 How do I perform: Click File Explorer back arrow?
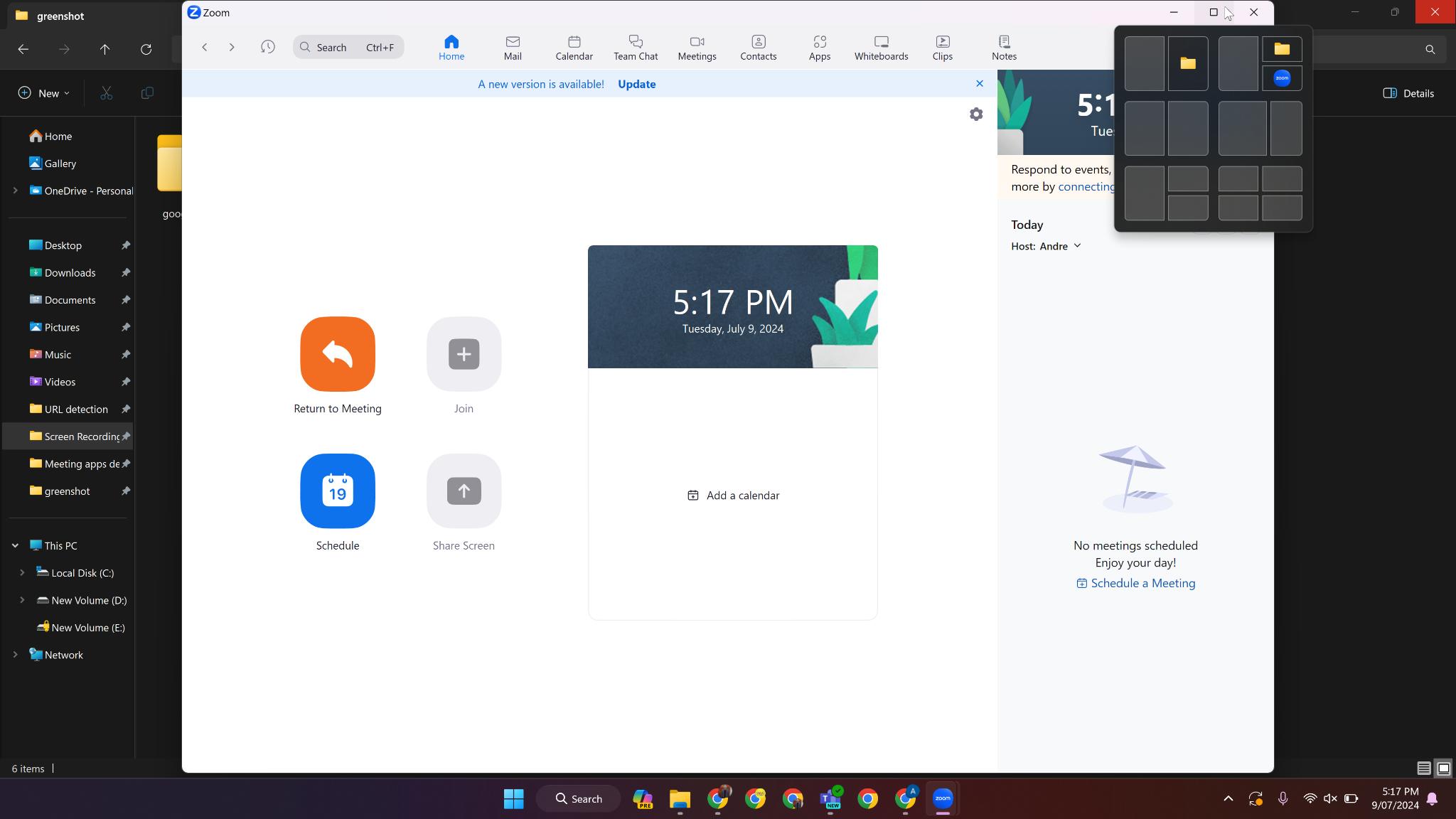[23, 49]
